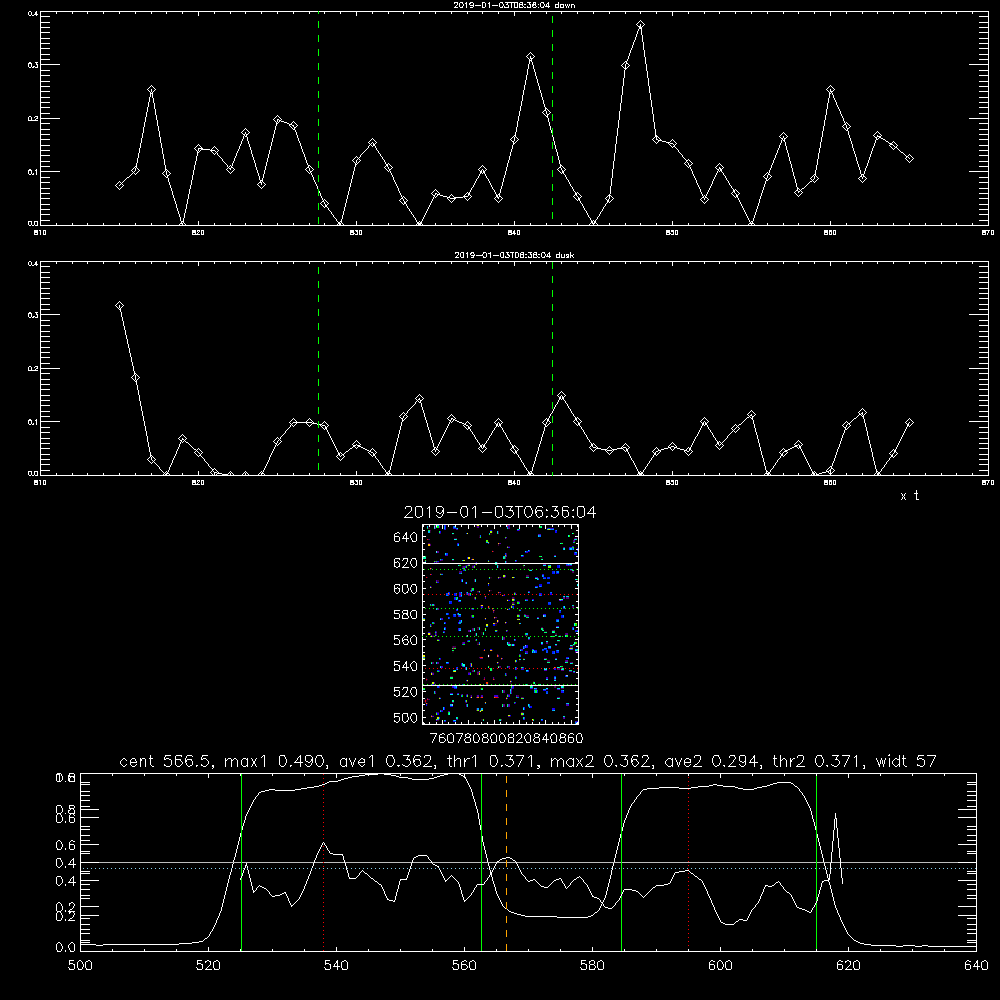This screenshot has width=1000, height=1000.
Task: Select the timestamp title above the scatter image
Action: (500, 512)
